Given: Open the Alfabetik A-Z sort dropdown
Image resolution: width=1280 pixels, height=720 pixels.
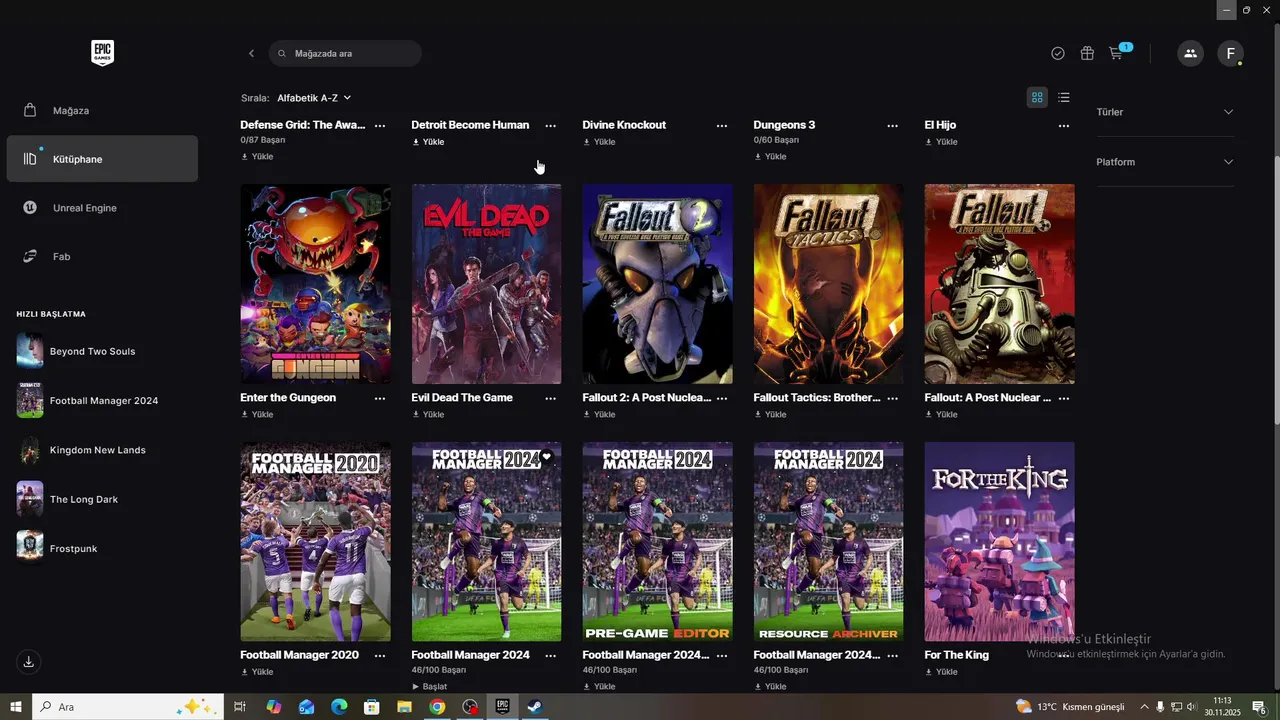Looking at the screenshot, I should pos(314,98).
